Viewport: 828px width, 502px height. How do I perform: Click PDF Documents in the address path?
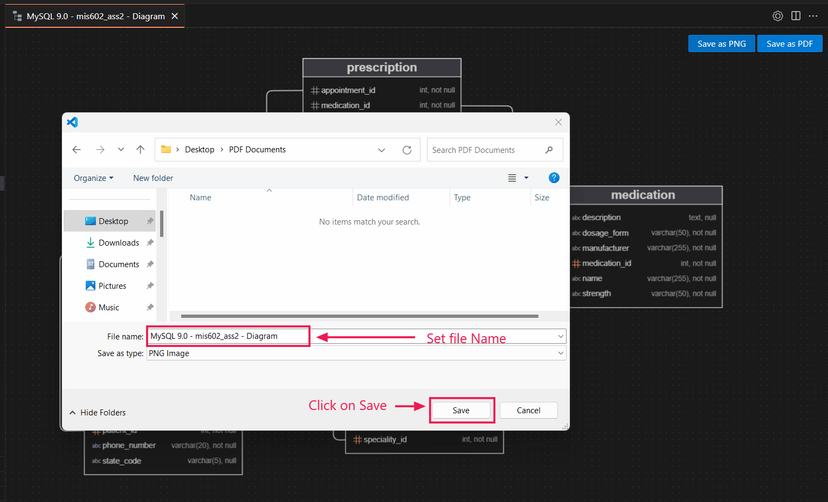coord(257,150)
